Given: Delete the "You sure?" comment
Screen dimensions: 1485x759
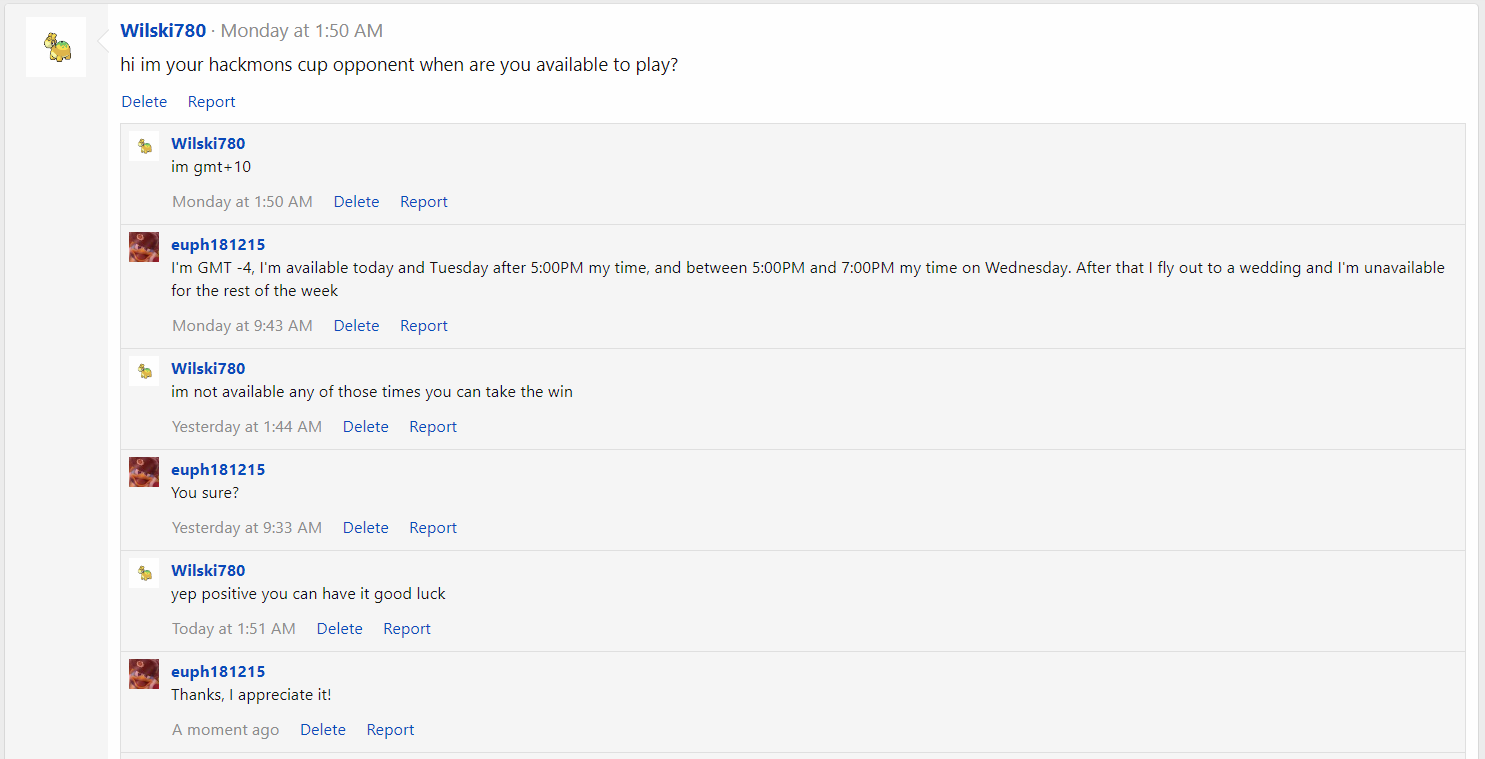Looking at the screenshot, I should (365, 528).
